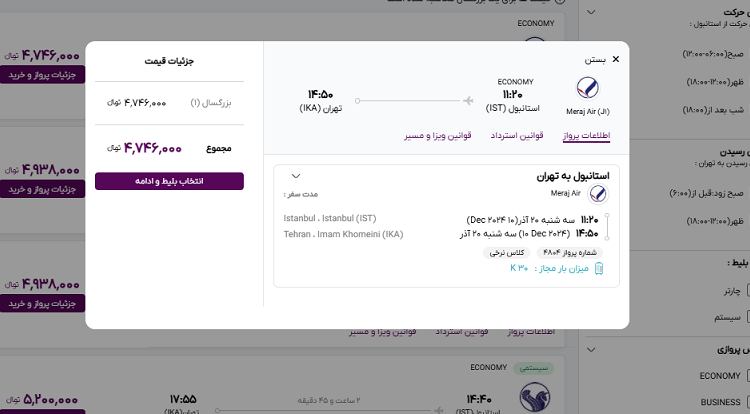Viewport: 750px width, 414px height.
Task: Close the flight details dialog with X icon
Action: click(616, 59)
